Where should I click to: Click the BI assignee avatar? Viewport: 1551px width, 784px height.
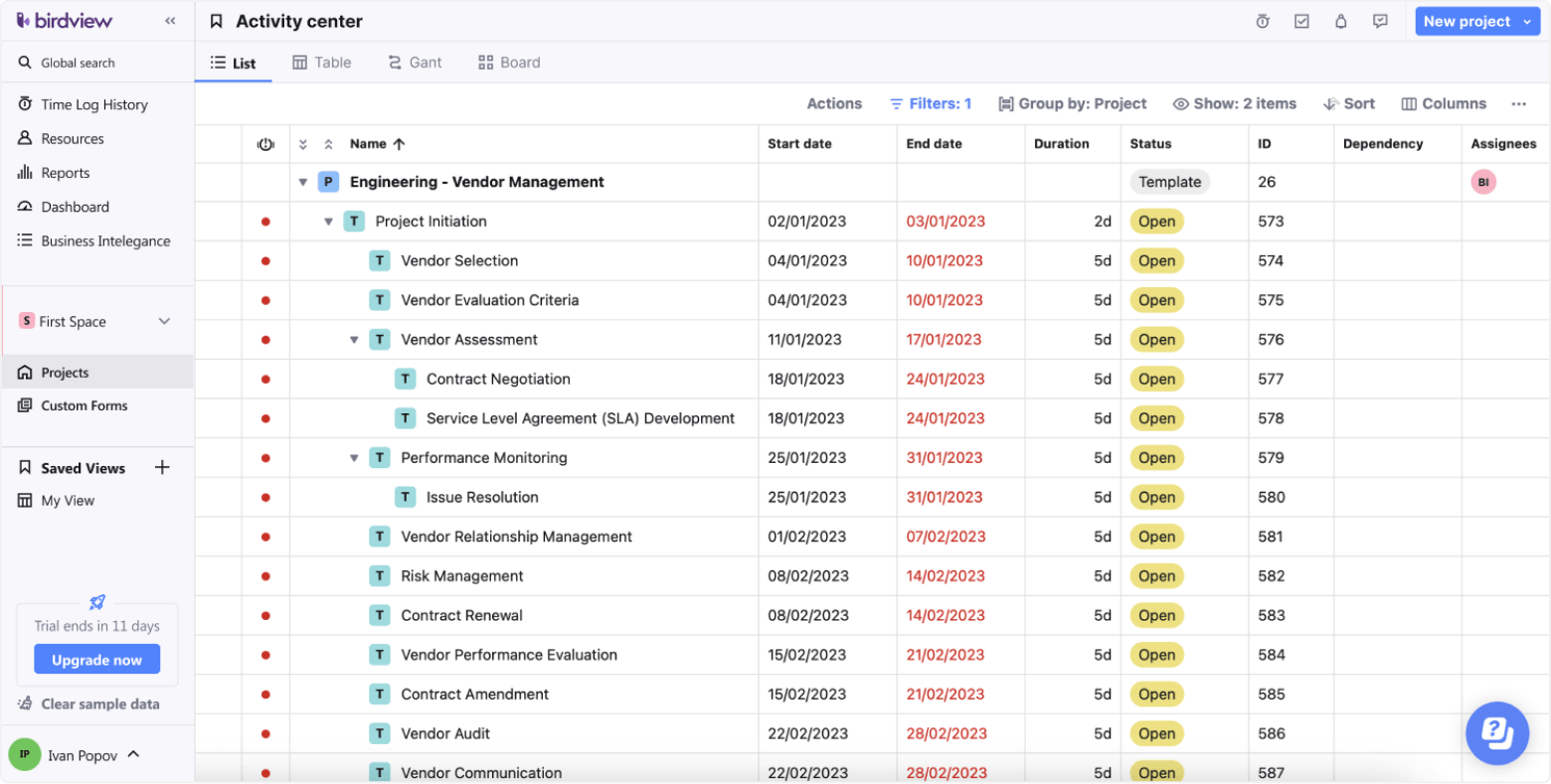click(x=1483, y=182)
